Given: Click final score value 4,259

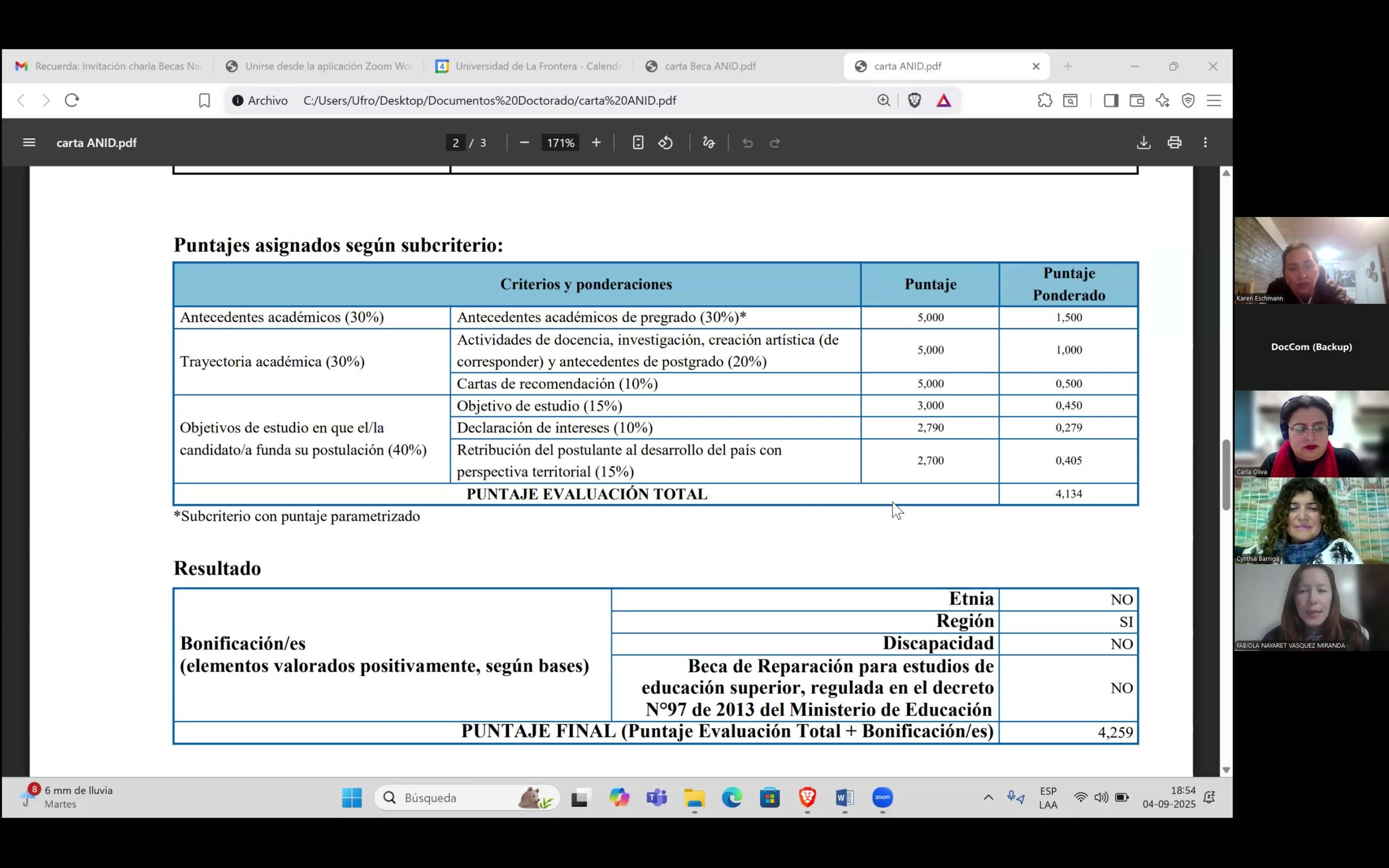Looking at the screenshot, I should coord(1115,732).
